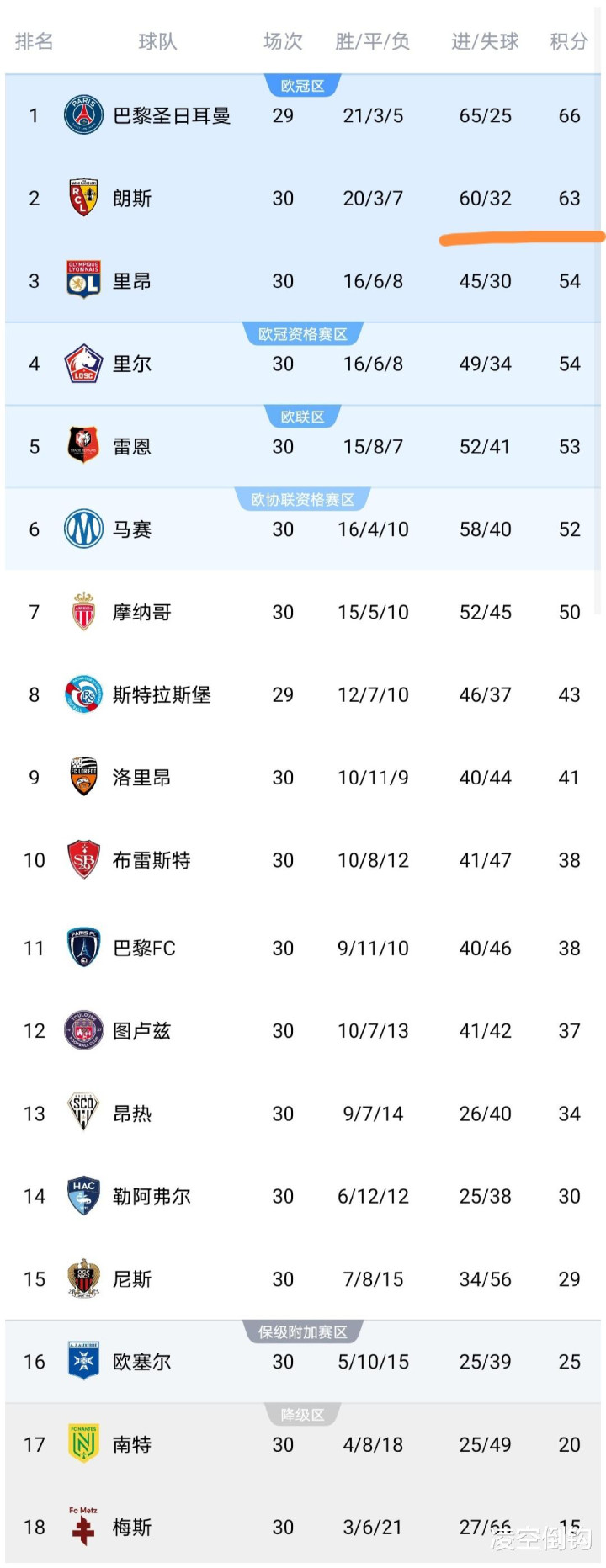Click the 降级区 relegation zone label
Image resolution: width=606 pixels, height=1568 pixels.
tap(302, 1415)
